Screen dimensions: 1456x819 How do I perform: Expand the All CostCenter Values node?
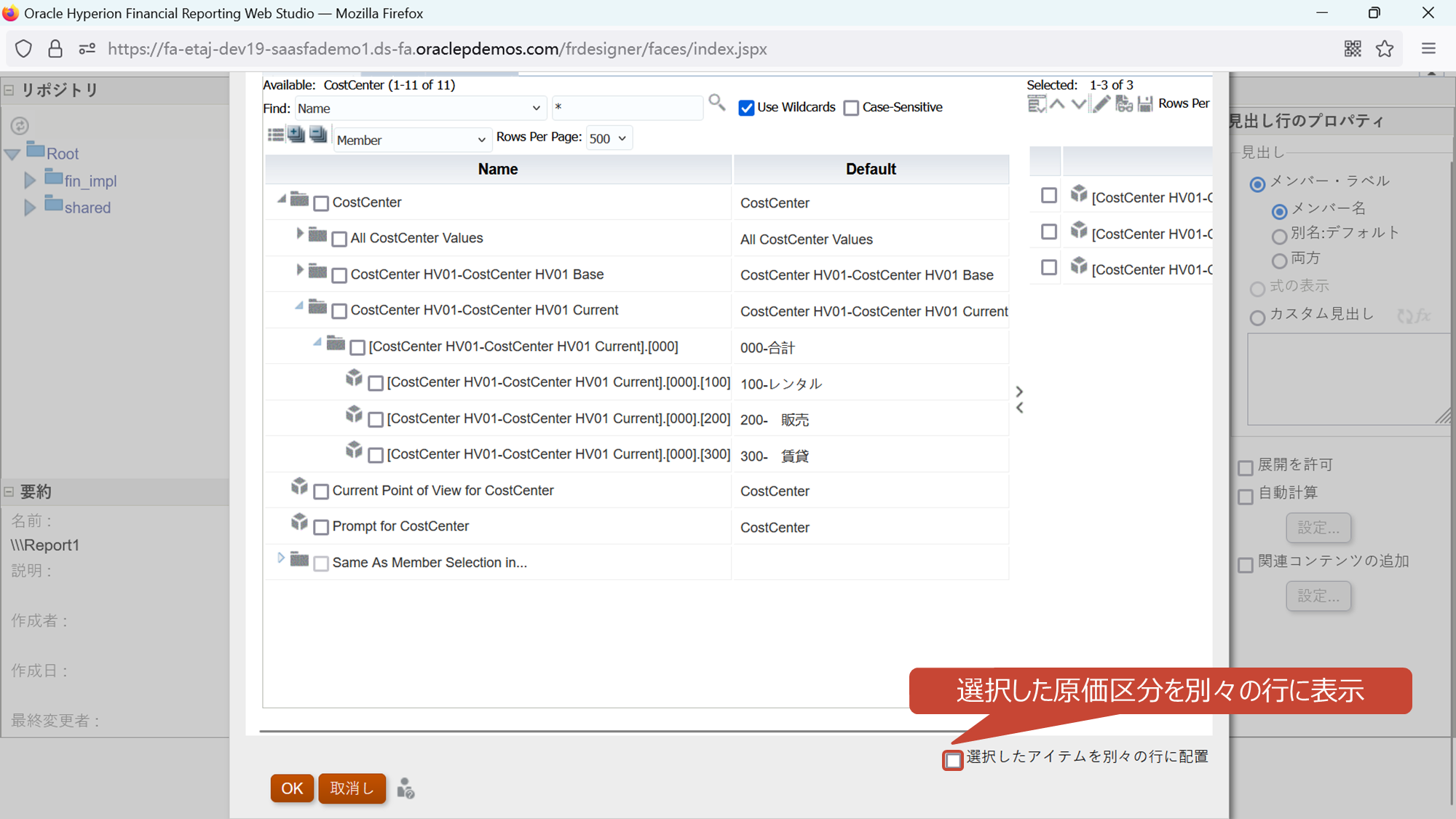(299, 234)
